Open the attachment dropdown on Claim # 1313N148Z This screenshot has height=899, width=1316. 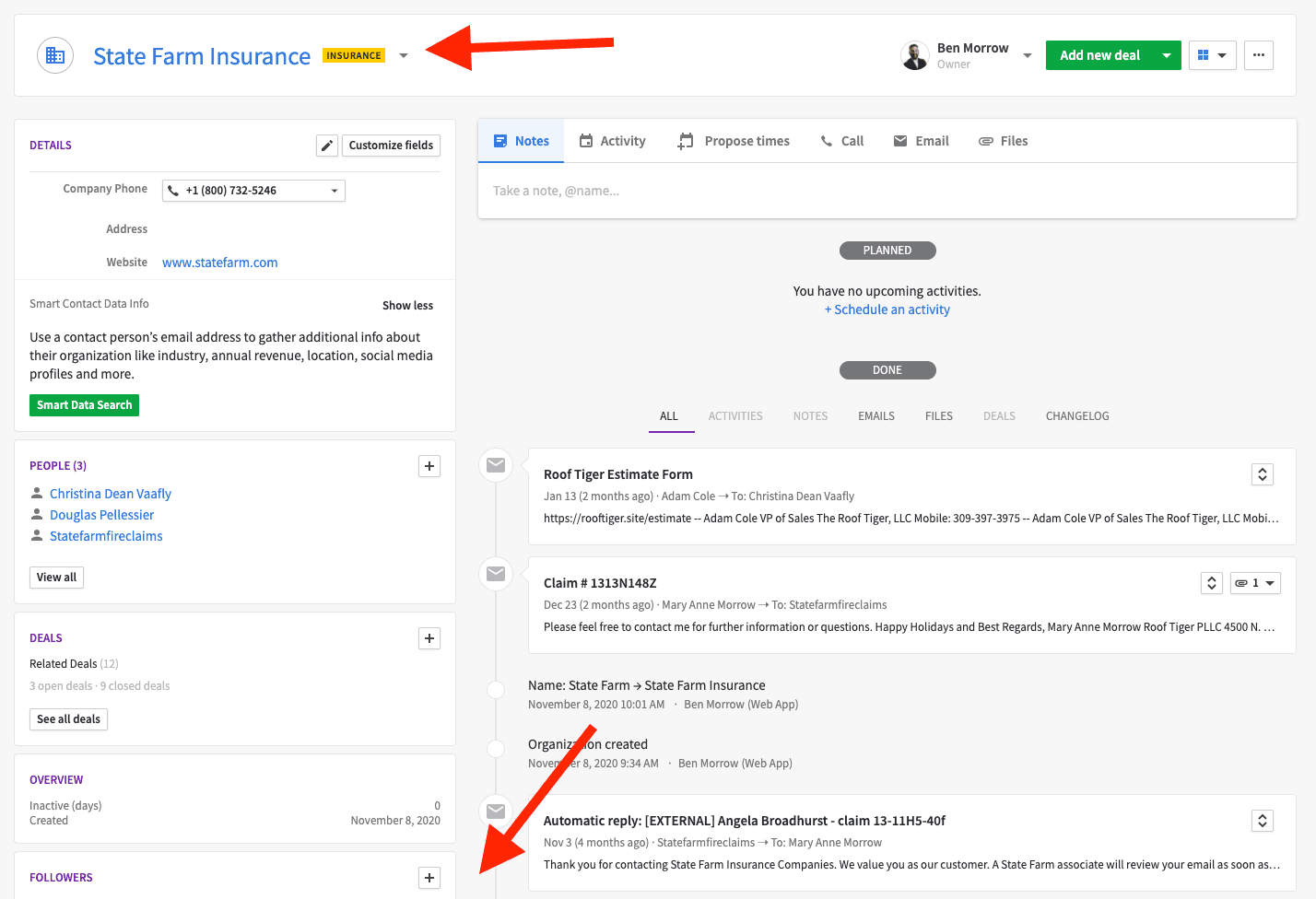coord(1255,583)
